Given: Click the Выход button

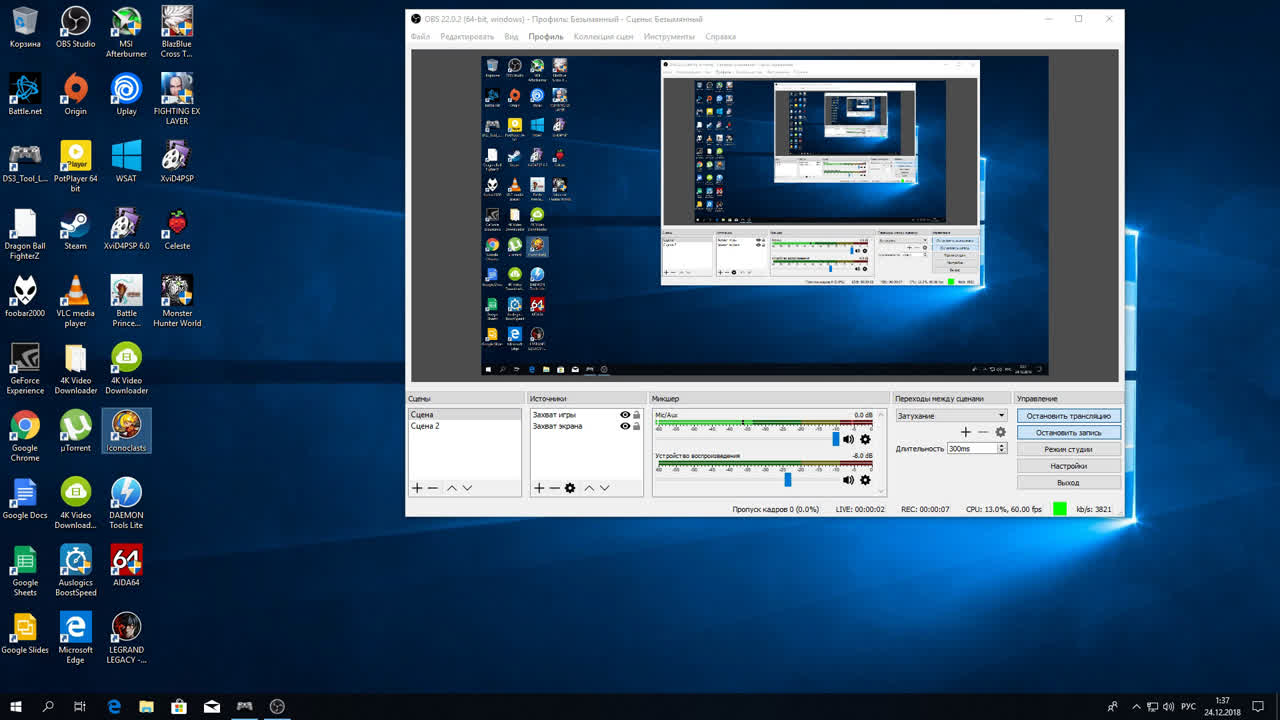Looking at the screenshot, I should pos(1068,483).
